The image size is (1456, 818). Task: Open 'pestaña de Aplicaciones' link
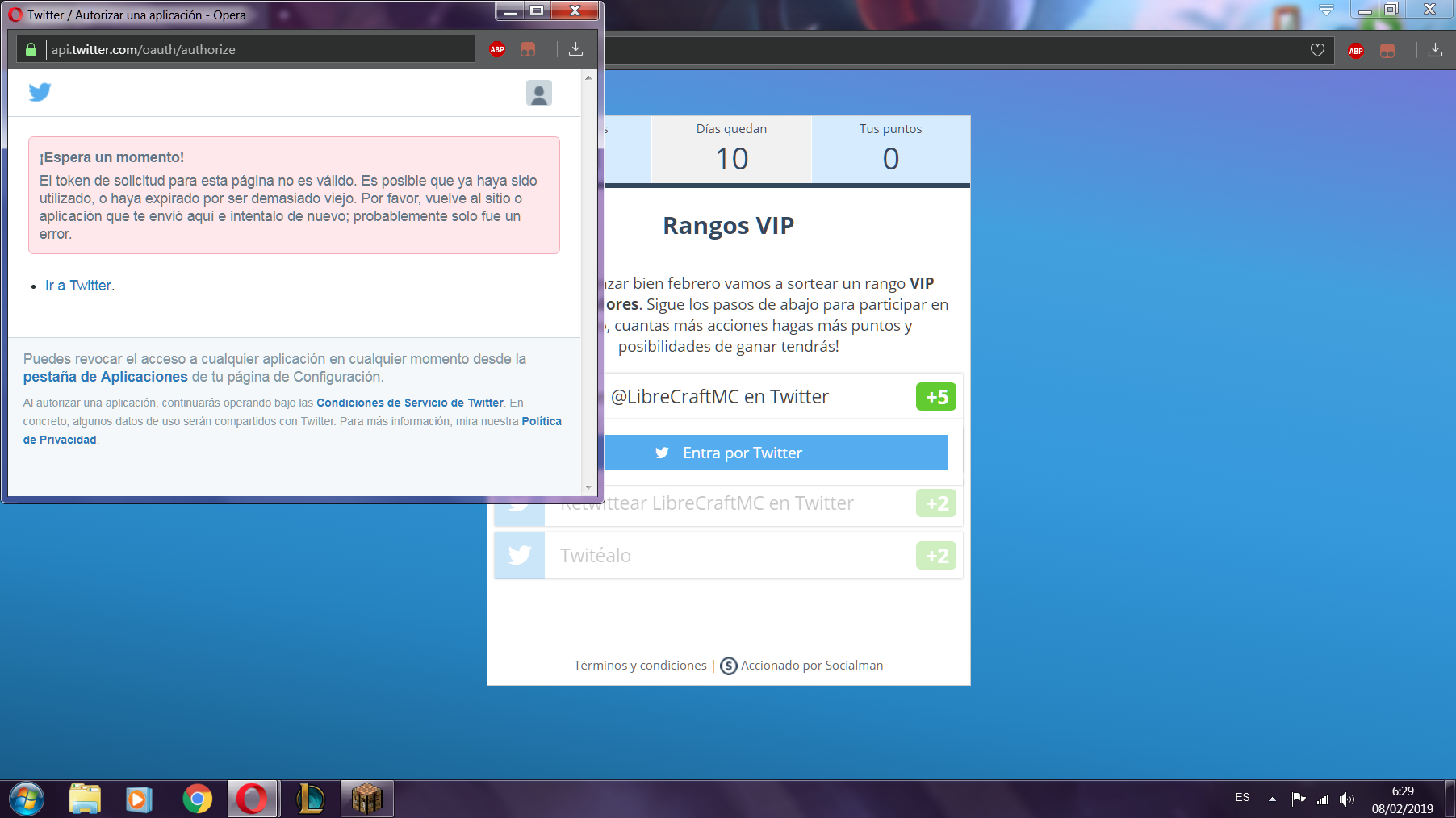pos(105,377)
